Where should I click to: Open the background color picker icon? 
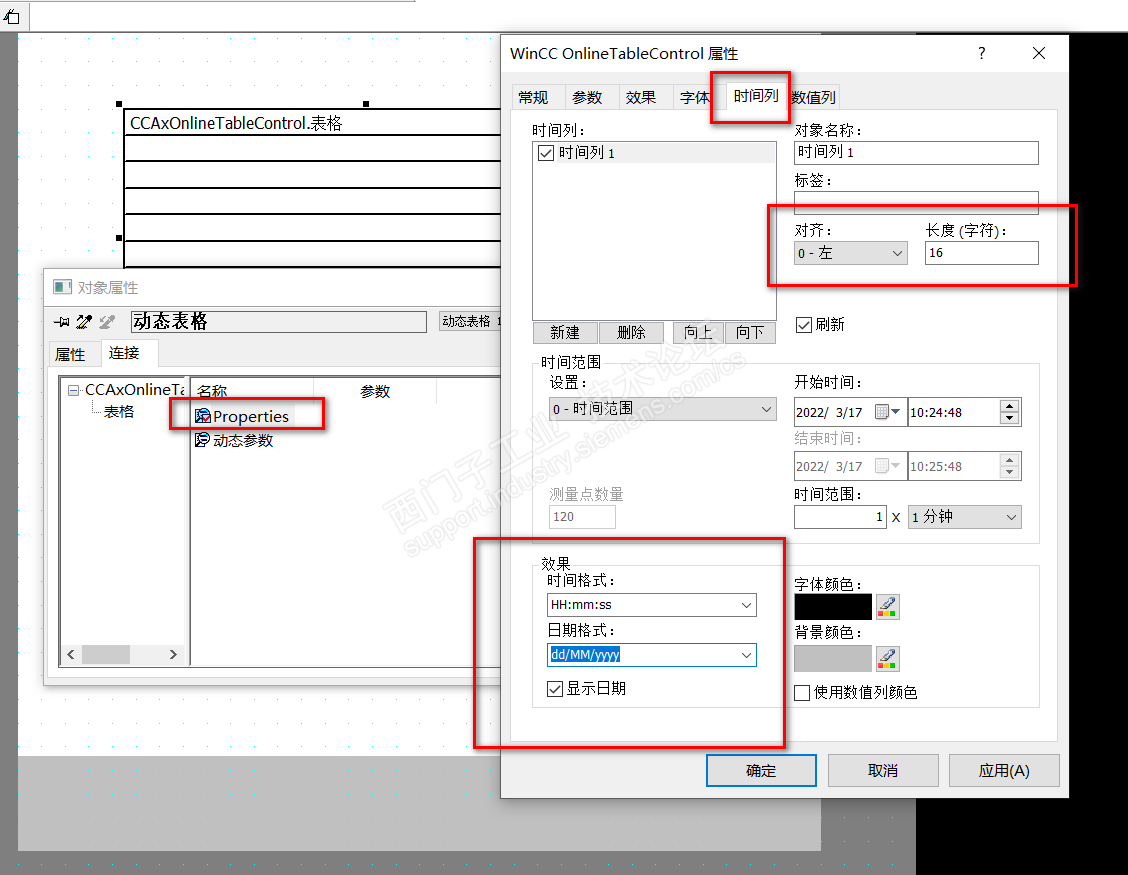click(888, 658)
